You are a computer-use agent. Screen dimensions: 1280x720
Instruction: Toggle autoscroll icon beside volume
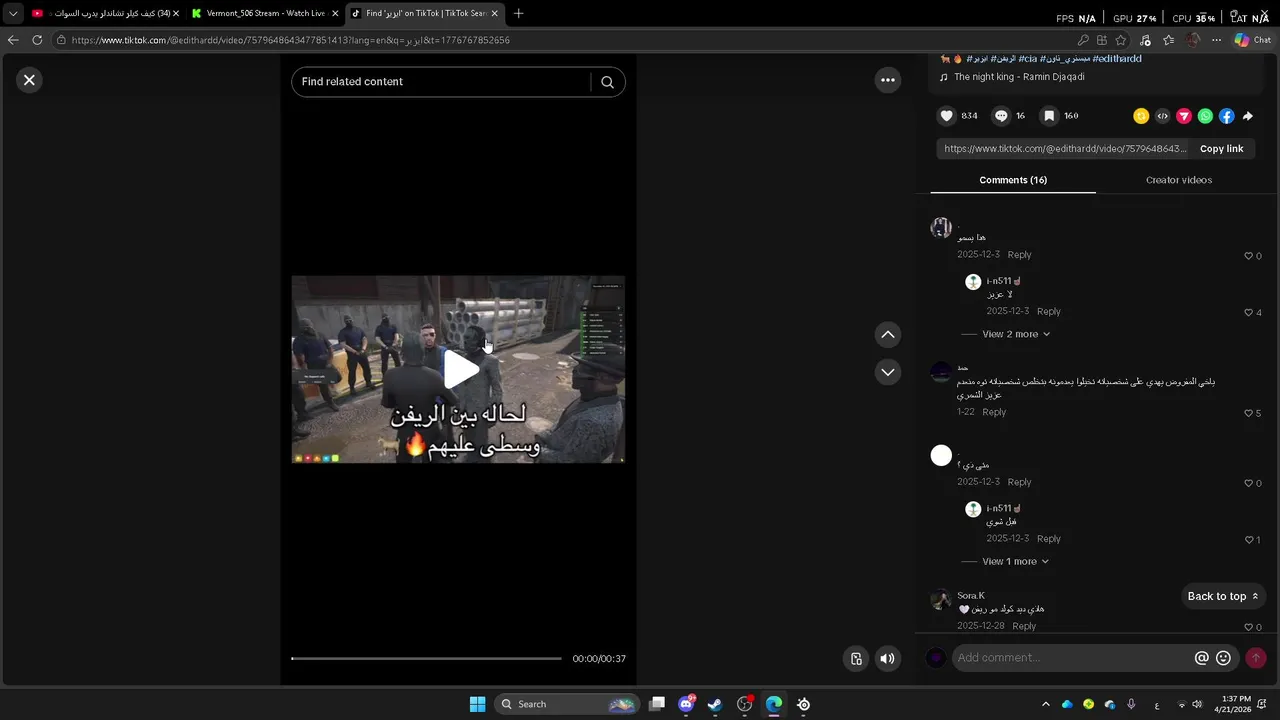856,658
